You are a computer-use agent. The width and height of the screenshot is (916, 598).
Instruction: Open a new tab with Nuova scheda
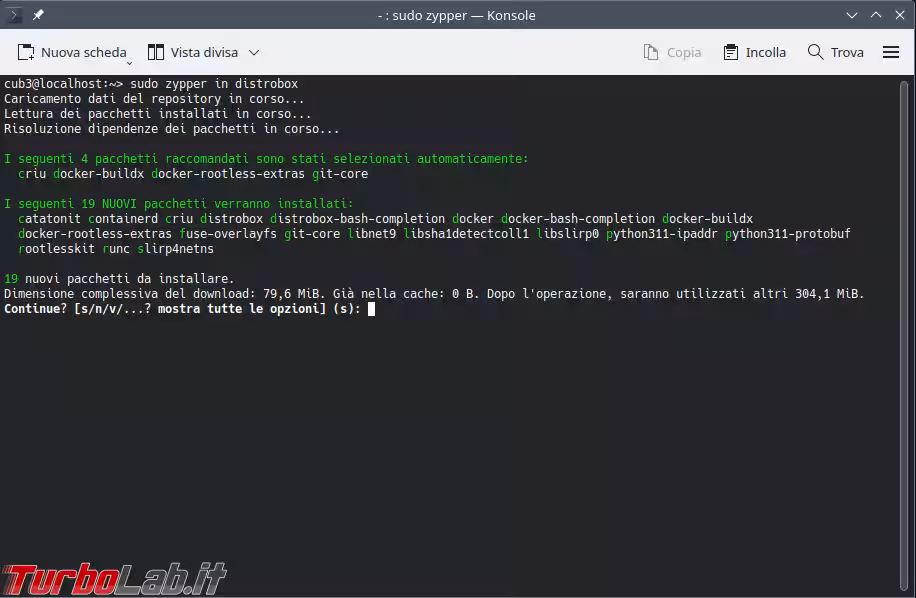coord(72,53)
